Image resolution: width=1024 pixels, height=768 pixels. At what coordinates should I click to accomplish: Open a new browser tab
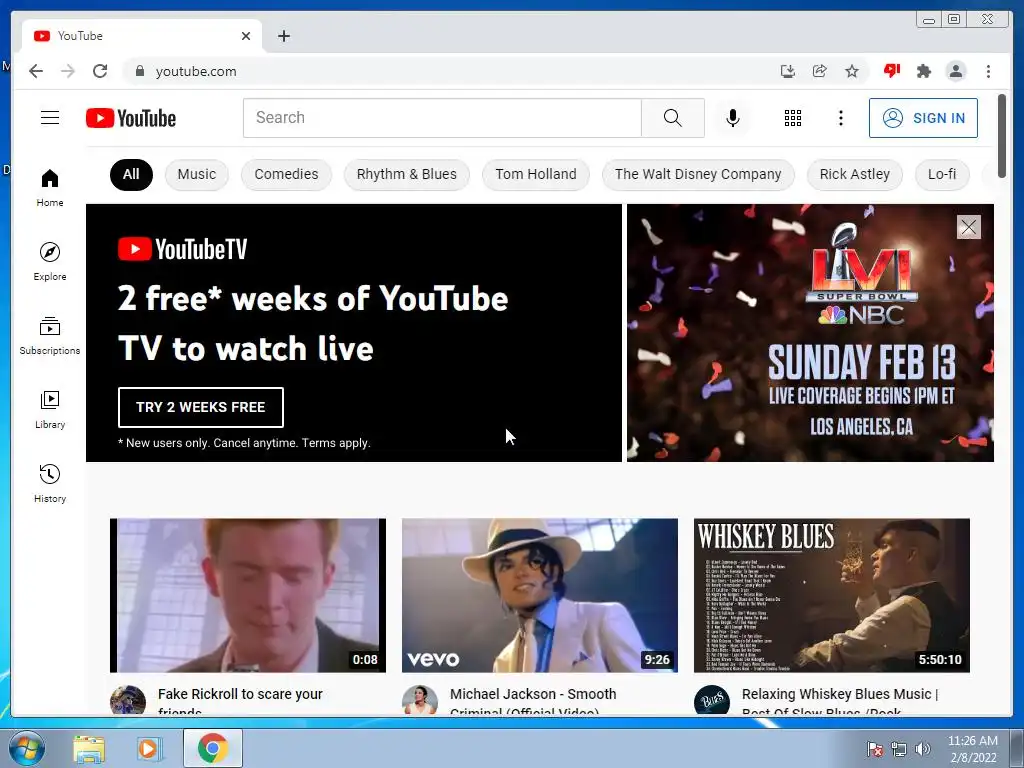tap(283, 36)
